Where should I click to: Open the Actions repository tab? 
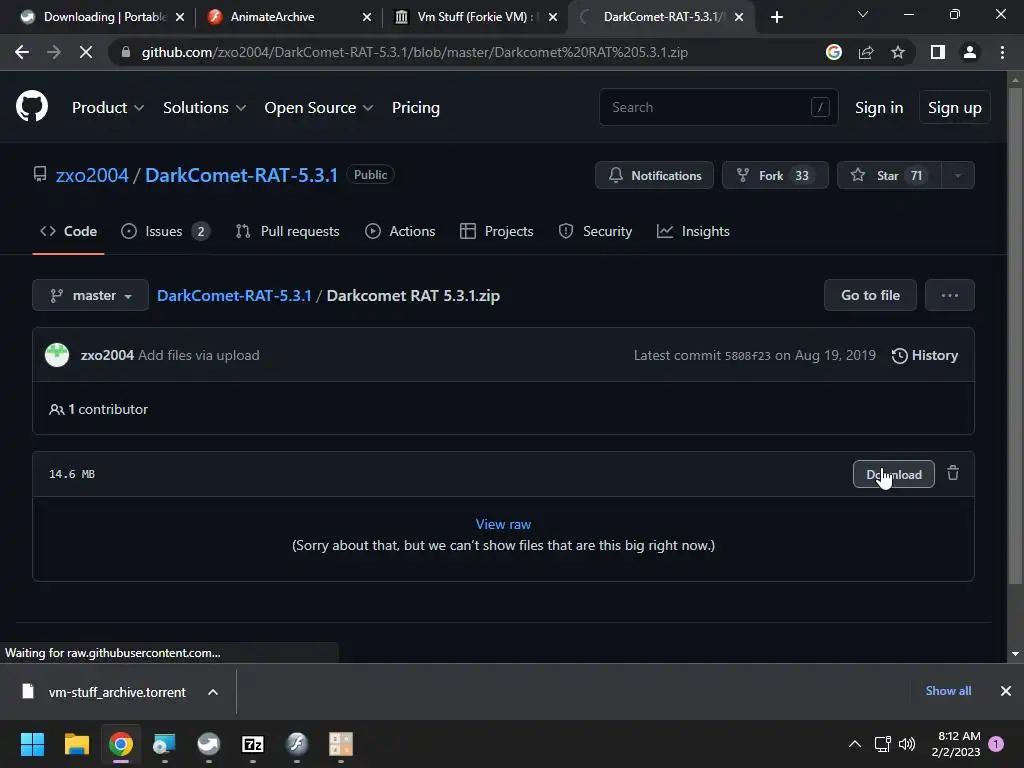pos(400,231)
